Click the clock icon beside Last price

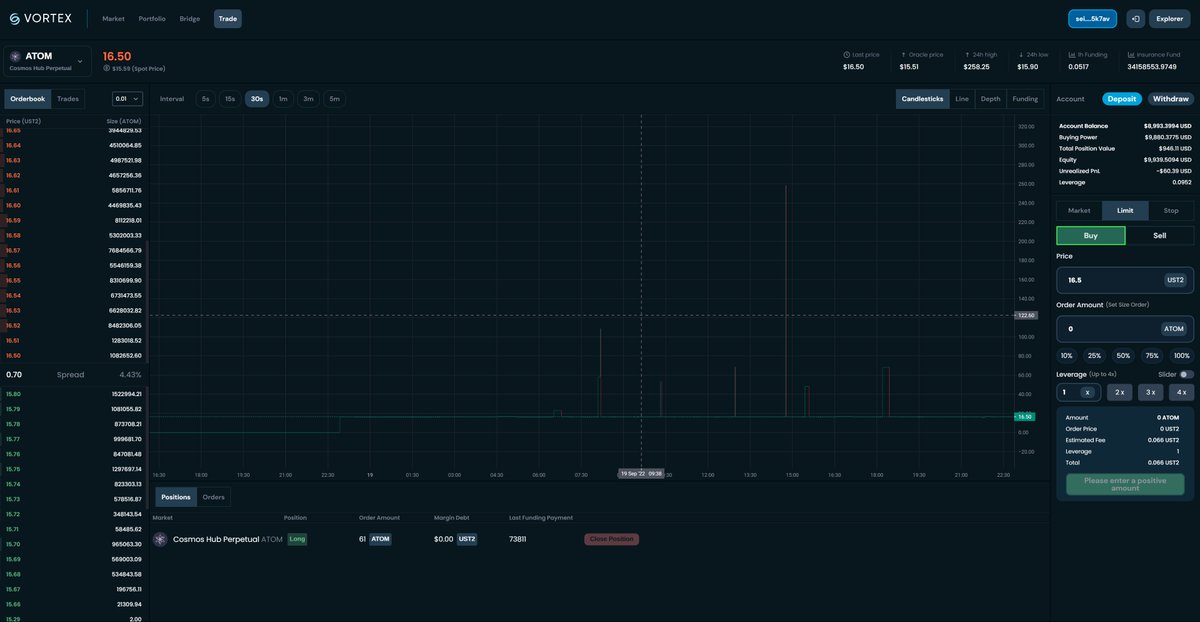pyautogui.click(x=846, y=55)
